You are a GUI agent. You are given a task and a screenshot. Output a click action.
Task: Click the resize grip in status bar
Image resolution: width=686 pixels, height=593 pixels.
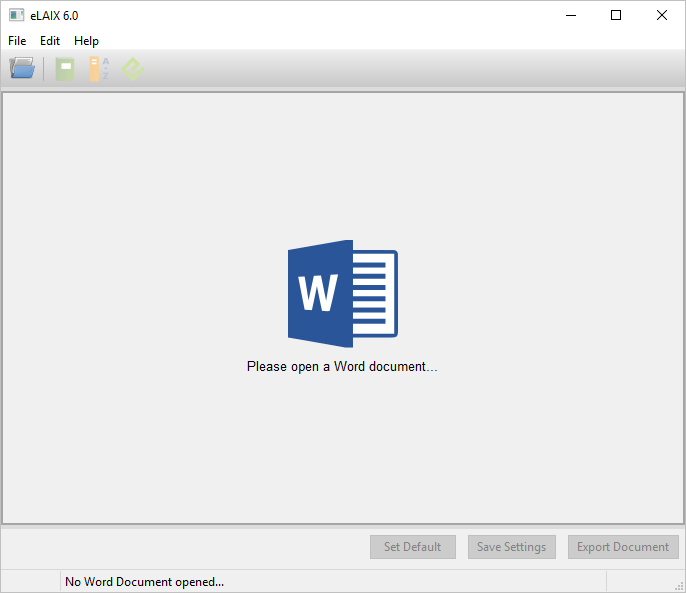click(679, 586)
